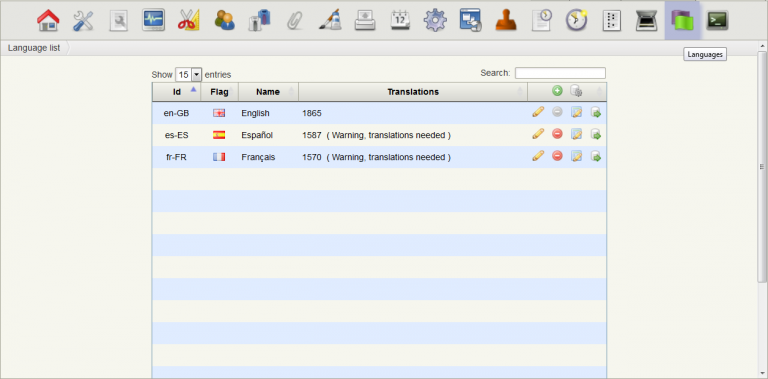Edit the Español language with the pencil icon
The width and height of the screenshot is (768, 379).
pyautogui.click(x=538, y=134)
